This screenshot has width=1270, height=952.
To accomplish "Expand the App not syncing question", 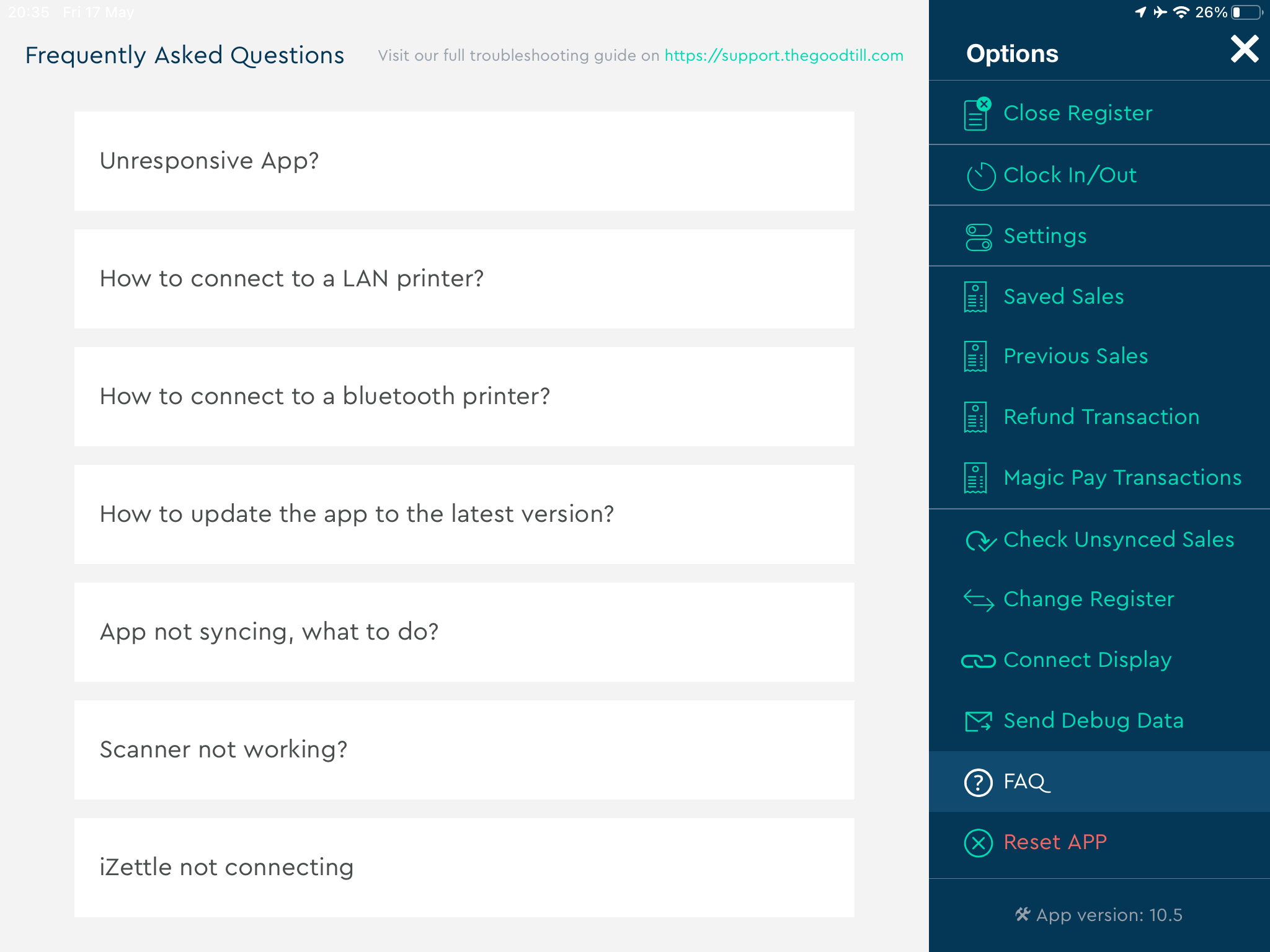I will pyautogui.click(x=464, y=632).
